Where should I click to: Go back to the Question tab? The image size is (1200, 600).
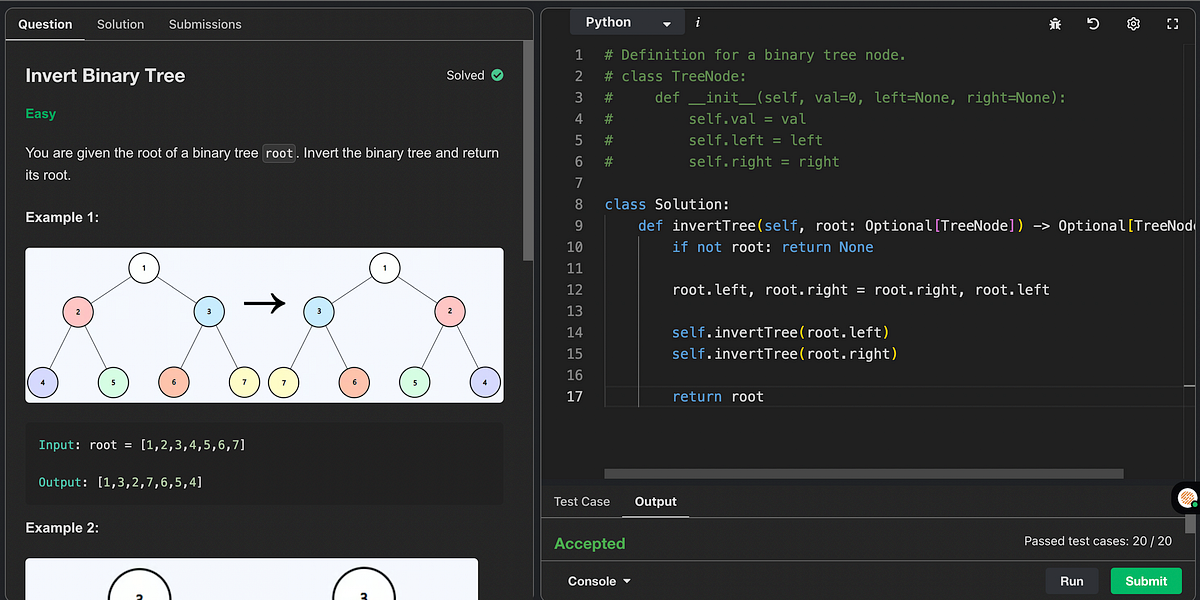(x=45, y=24)
